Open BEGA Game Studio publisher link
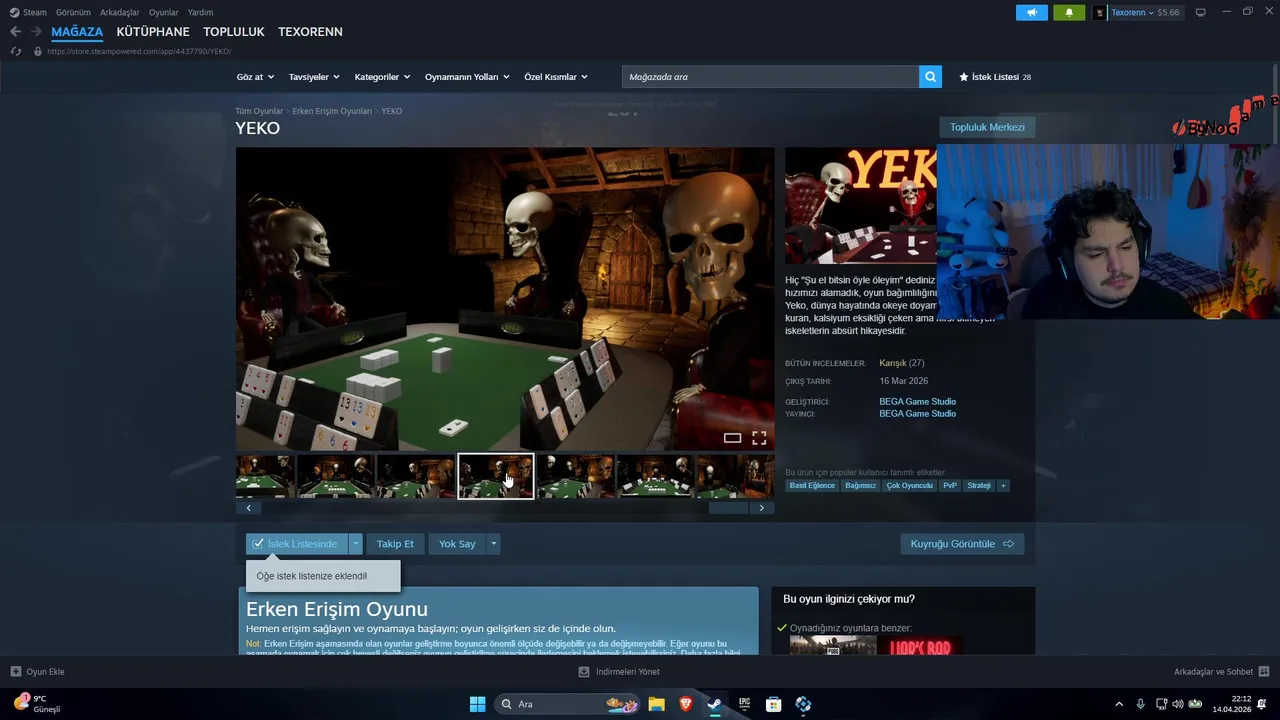Screen dimensions: 1280x720 click(x=917, y=413)
